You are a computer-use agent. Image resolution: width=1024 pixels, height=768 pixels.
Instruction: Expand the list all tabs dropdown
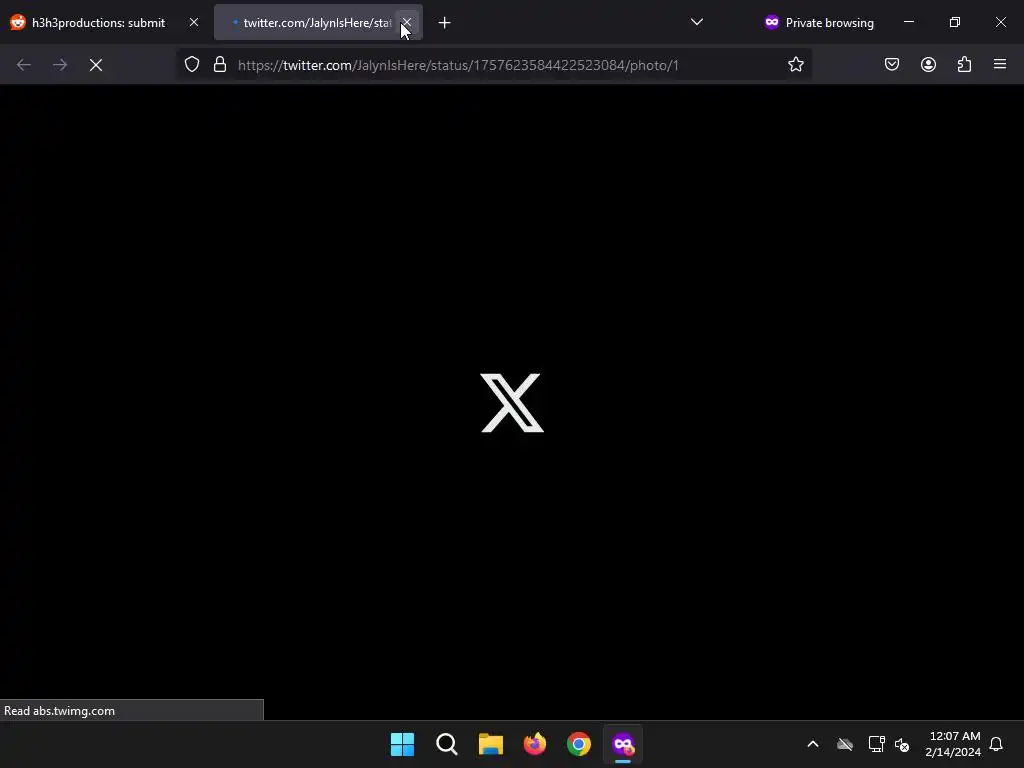[x=697, y=22]
